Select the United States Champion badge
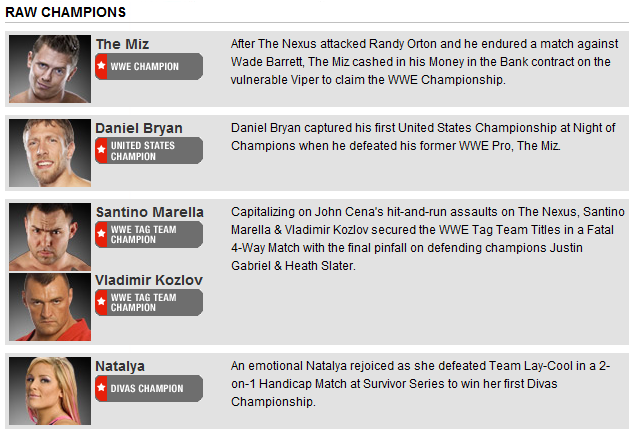The width and height of the screenshot is (636, 437). tap(149, 150)
